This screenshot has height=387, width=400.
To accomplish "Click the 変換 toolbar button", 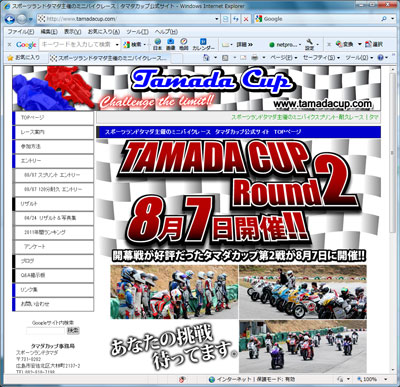I will coord(344,44).
